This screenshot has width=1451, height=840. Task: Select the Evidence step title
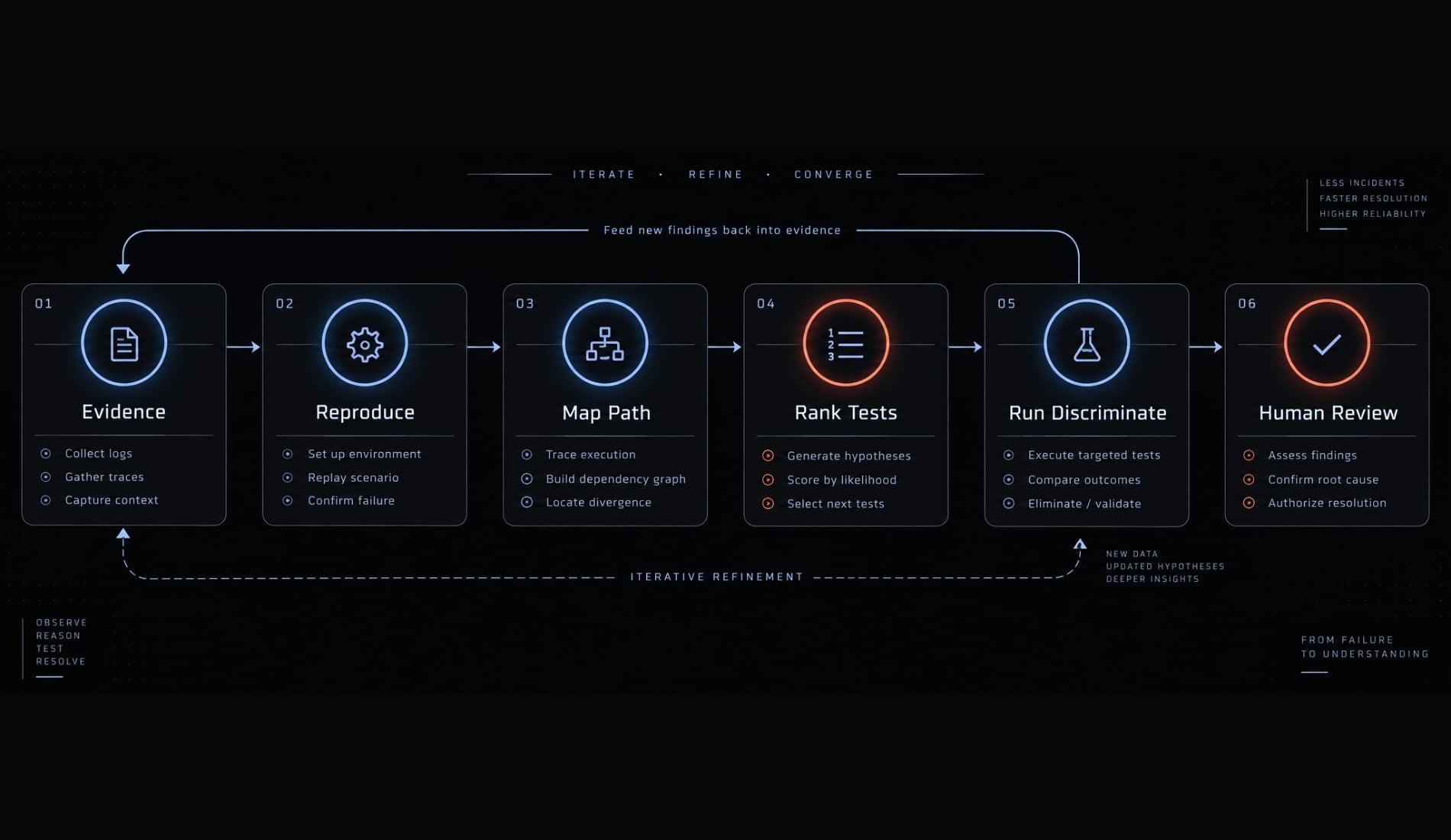tap(124, 412)
